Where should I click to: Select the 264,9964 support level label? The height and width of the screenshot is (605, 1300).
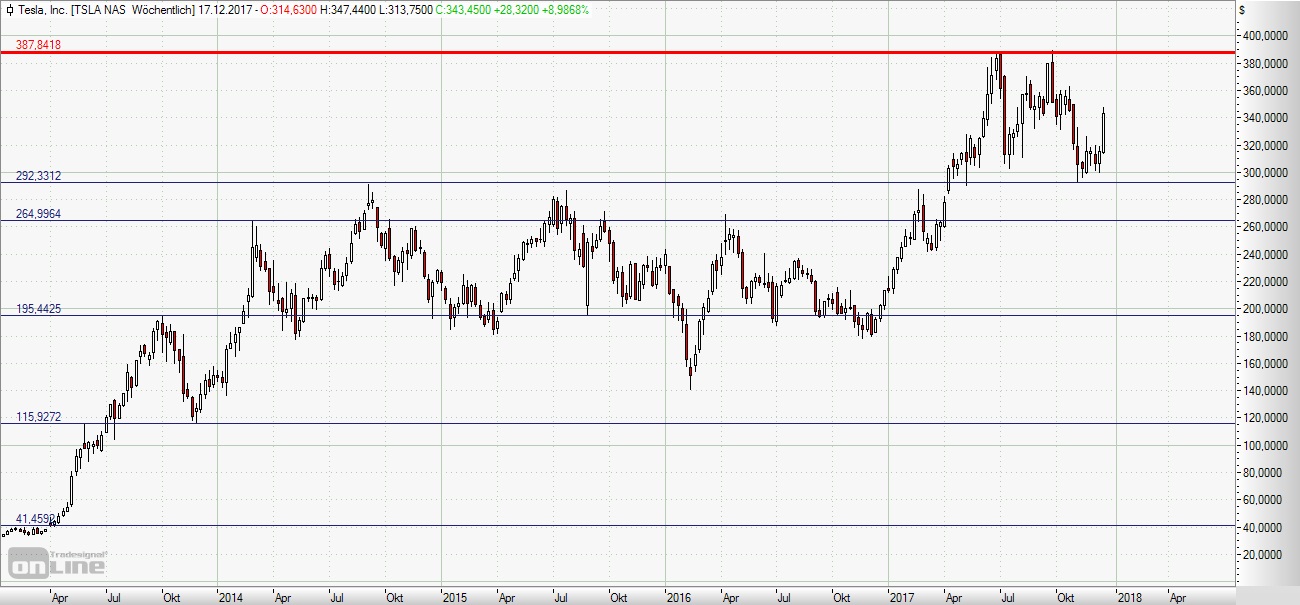pos(38,213)
